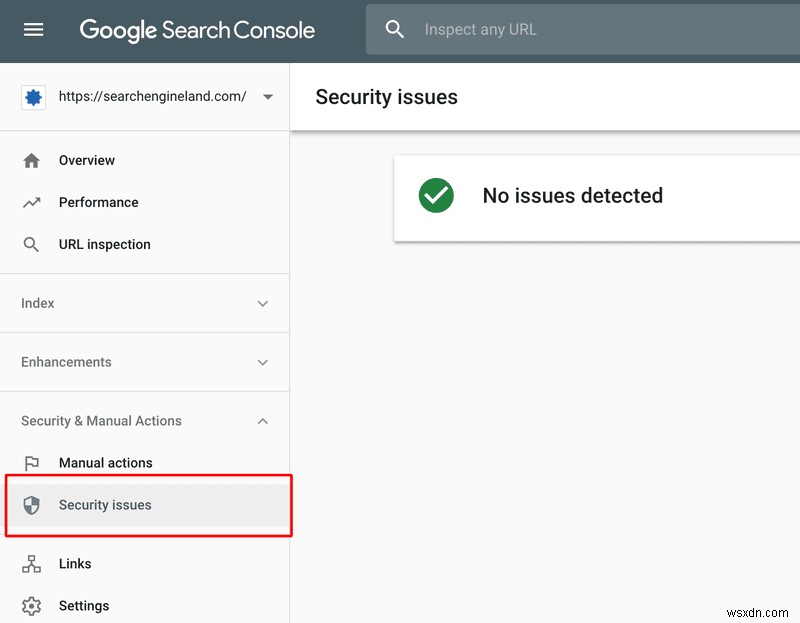This screenshot has width=800, height=623.
Task: Open the property selector dropdown arrow
Action: point(267,97)
